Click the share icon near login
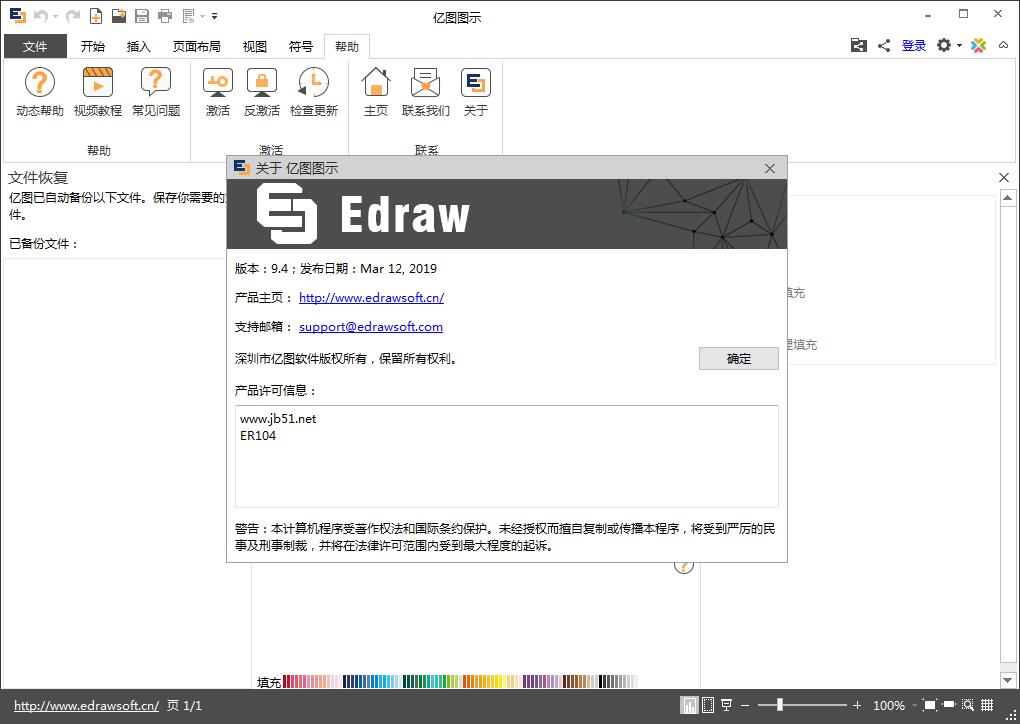Image resolution: width=1020 pixels, height=724 pixels. 883,45
